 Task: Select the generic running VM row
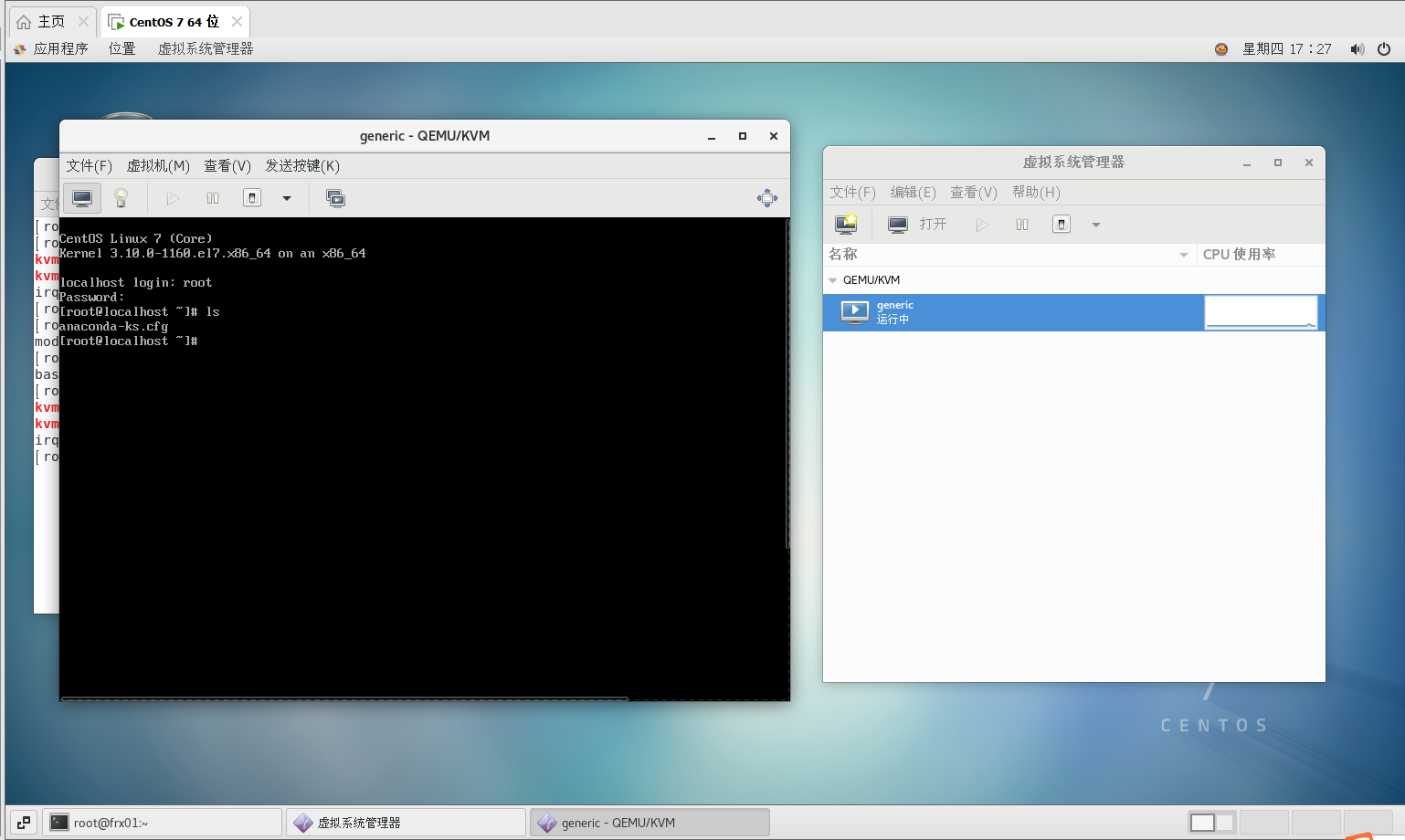pos(1073,312)
